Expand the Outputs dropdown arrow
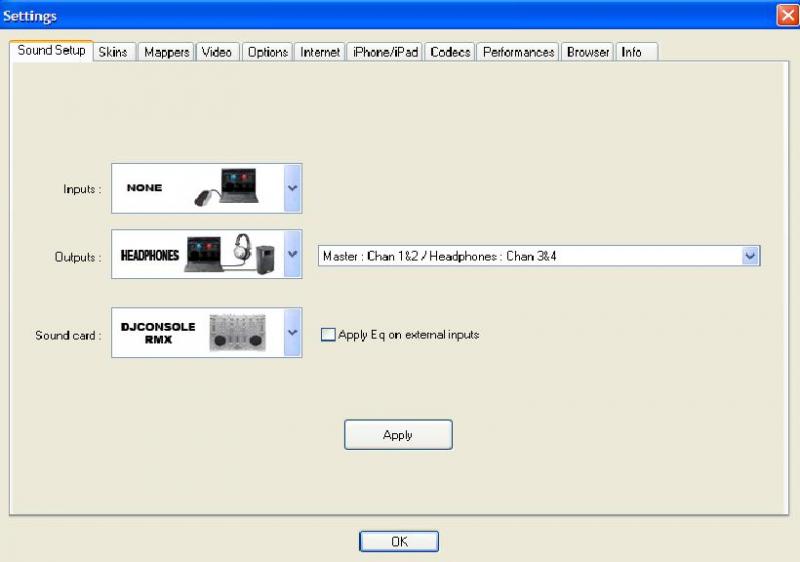800x562 pixels. 292,253
